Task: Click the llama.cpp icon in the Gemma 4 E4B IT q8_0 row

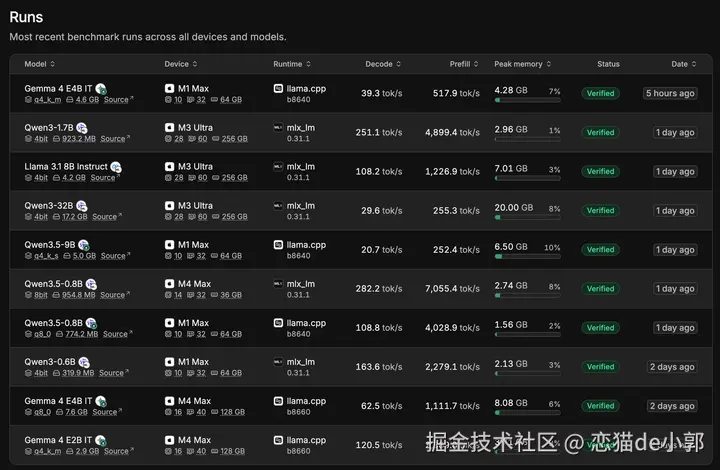Action: point(278,401)
